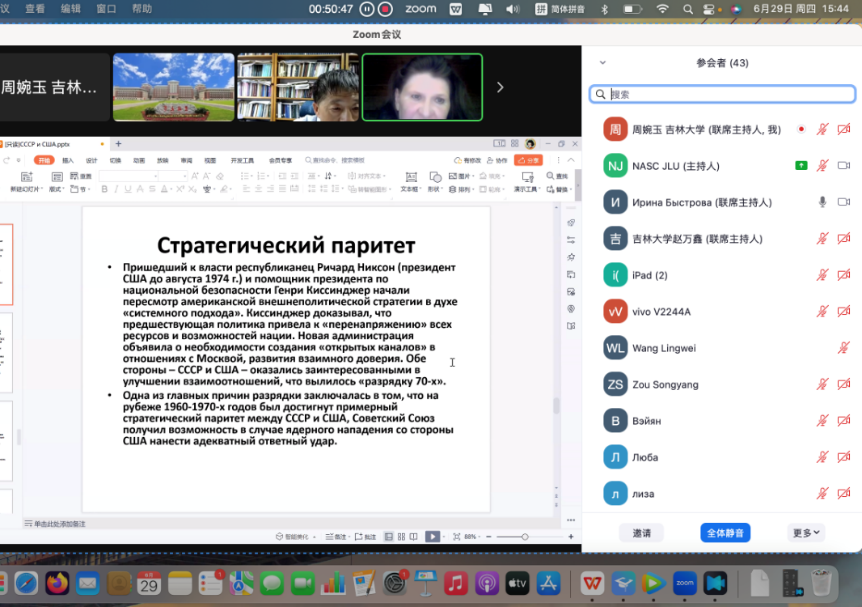Toggle NASC JLU's muted microphone
Viewport: 862px width, 607px height.
tap(822, 165)
